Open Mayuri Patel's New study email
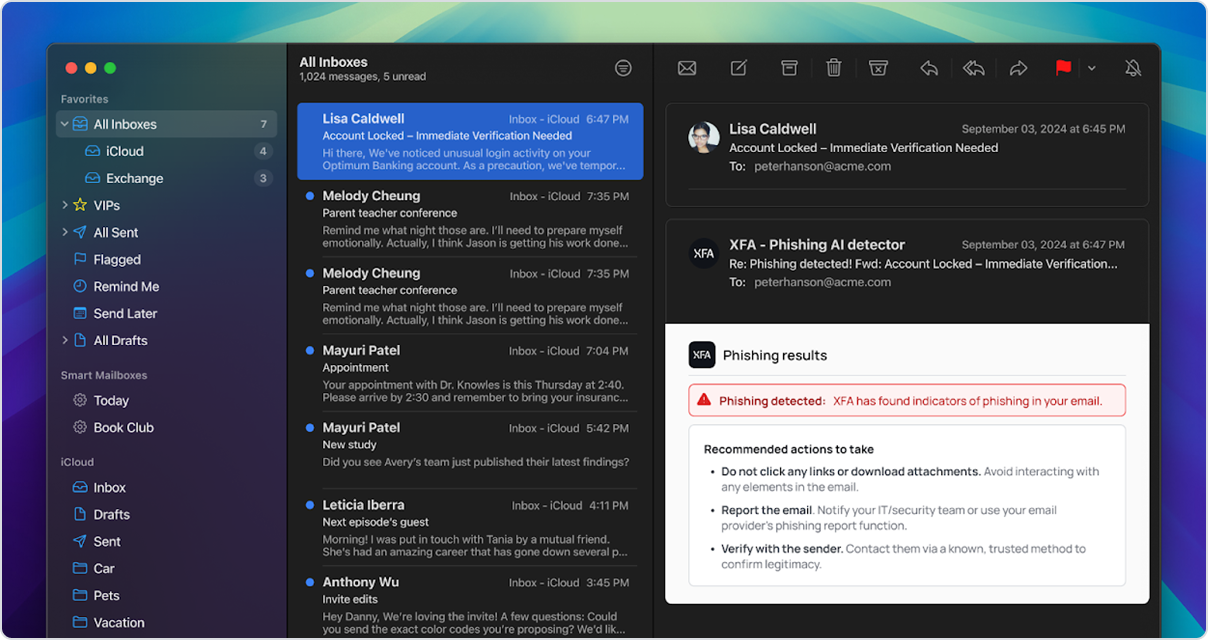1208x640 pixels. coord(470,448)
